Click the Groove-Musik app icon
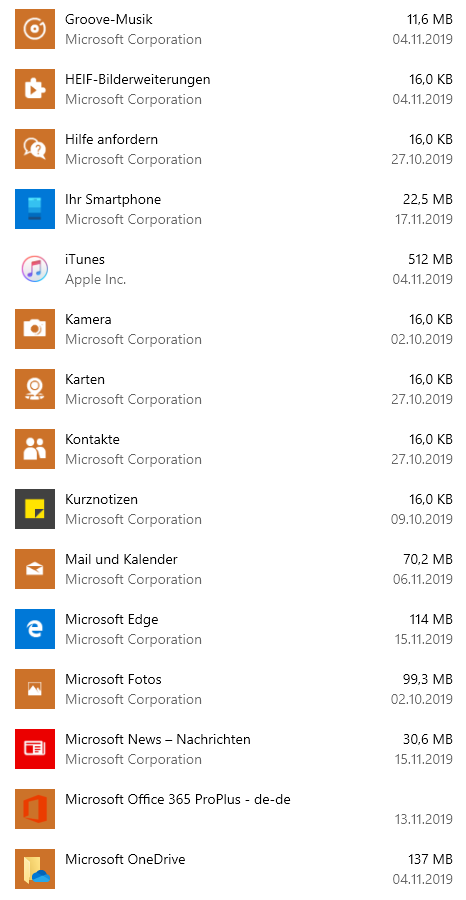Screen dimensions: 466x900 [x=35, y=29]
